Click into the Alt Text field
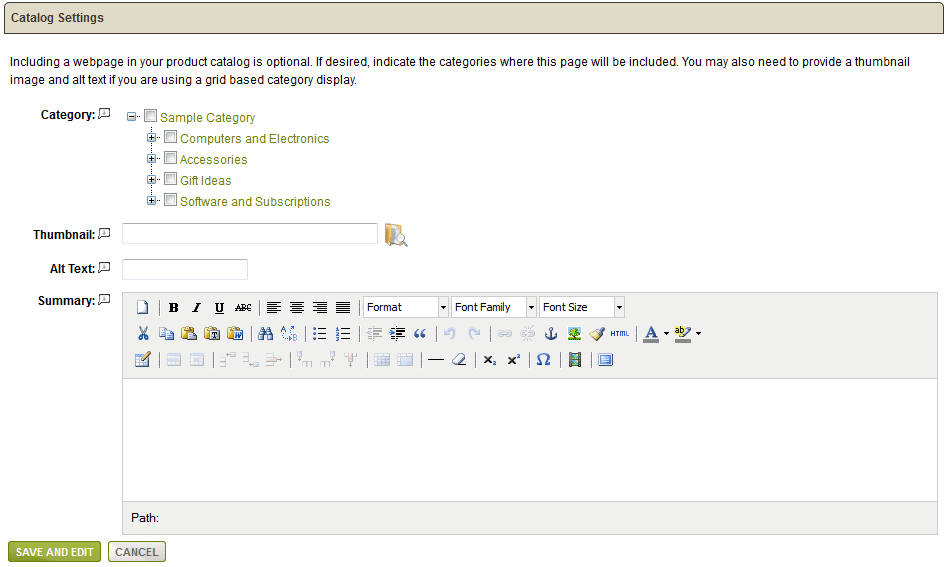 click(185, 269)
